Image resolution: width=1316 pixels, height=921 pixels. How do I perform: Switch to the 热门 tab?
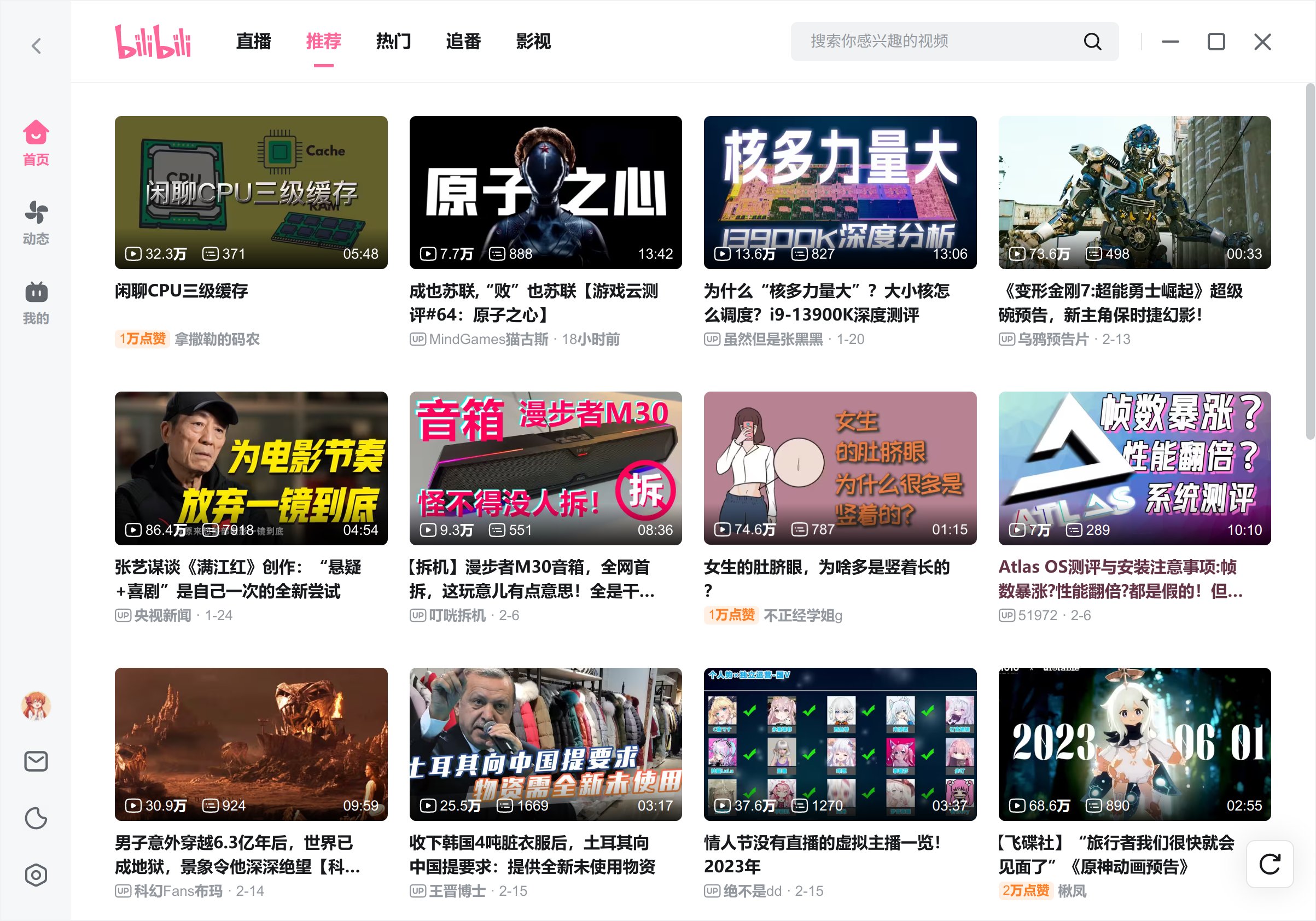[x=394, y=41]
